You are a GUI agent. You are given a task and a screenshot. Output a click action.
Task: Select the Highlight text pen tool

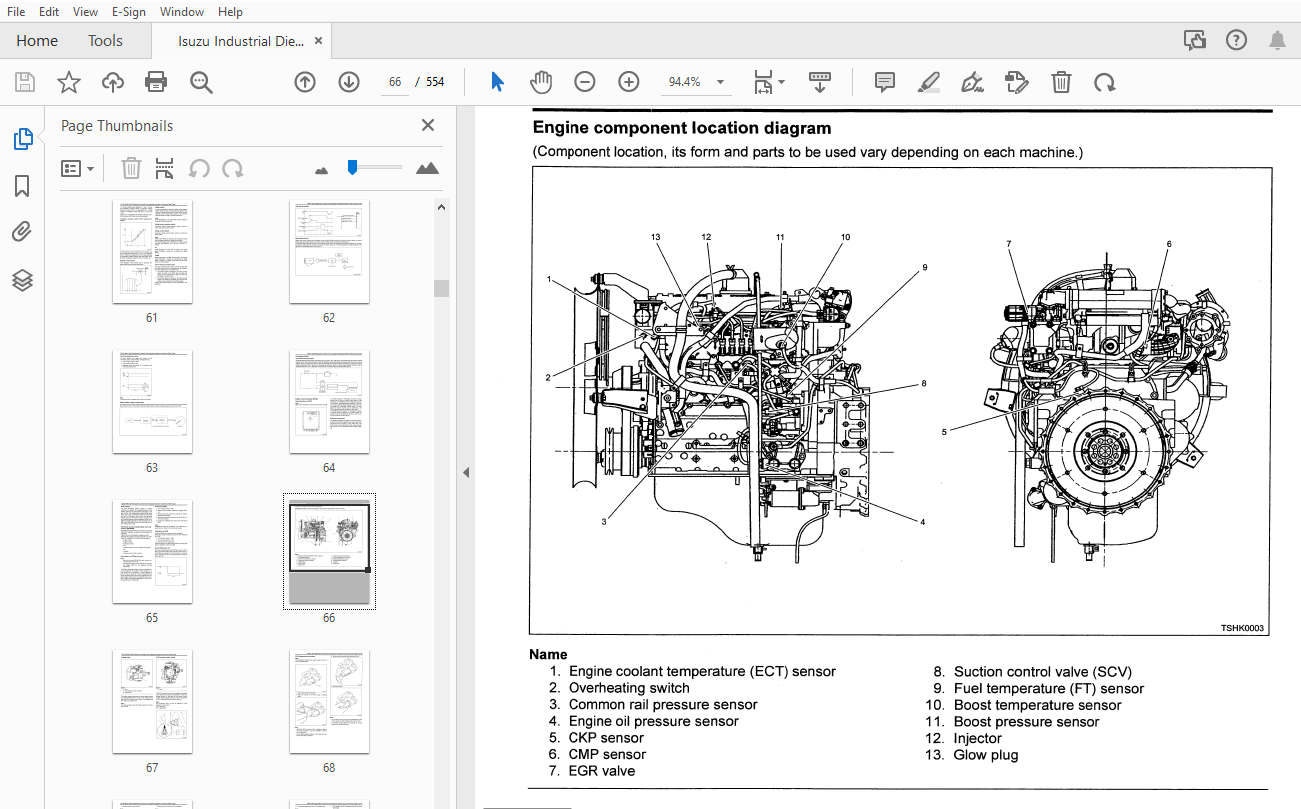tap(928, 82)
